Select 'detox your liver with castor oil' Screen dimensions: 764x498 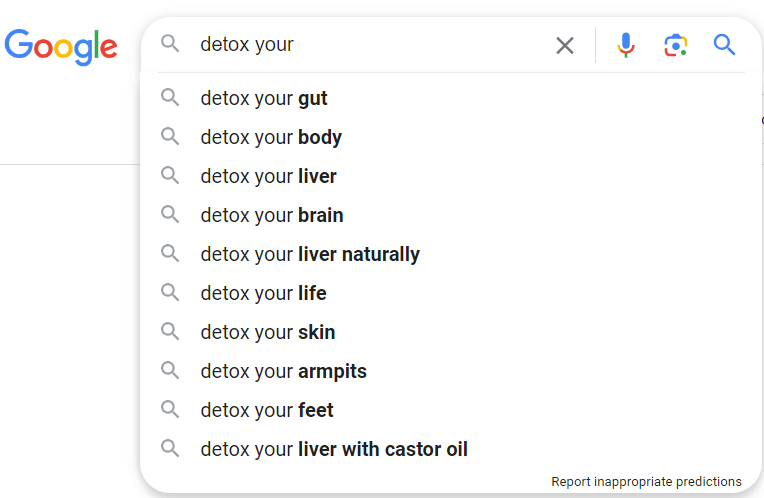(x=334, y=449)
